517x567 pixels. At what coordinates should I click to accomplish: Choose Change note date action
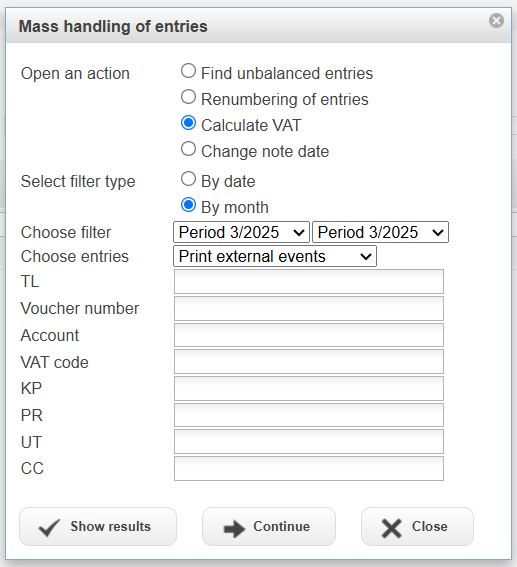click(188, 149)
